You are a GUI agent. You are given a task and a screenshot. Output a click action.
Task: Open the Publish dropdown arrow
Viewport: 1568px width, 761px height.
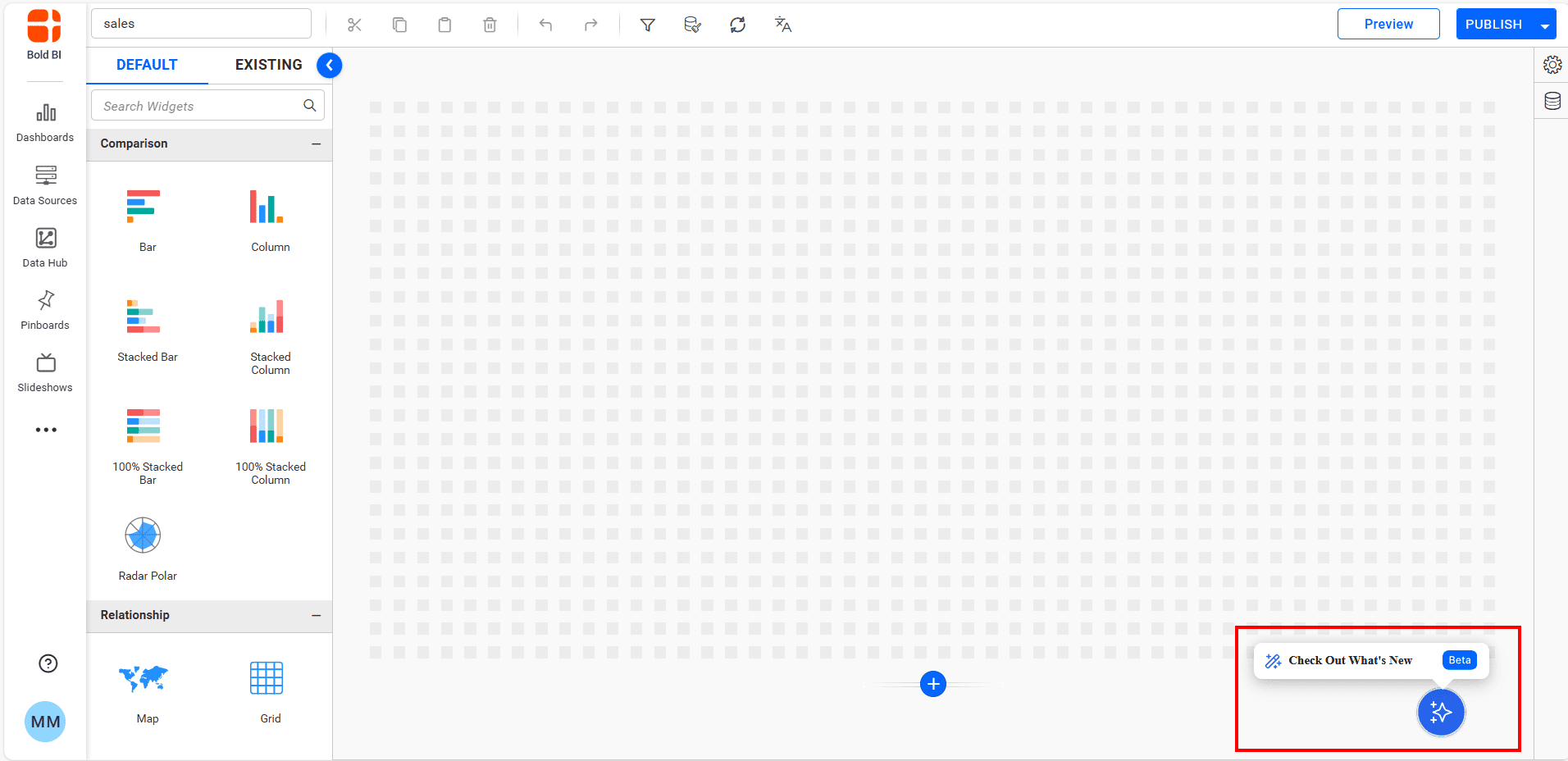pos(1545,25)
